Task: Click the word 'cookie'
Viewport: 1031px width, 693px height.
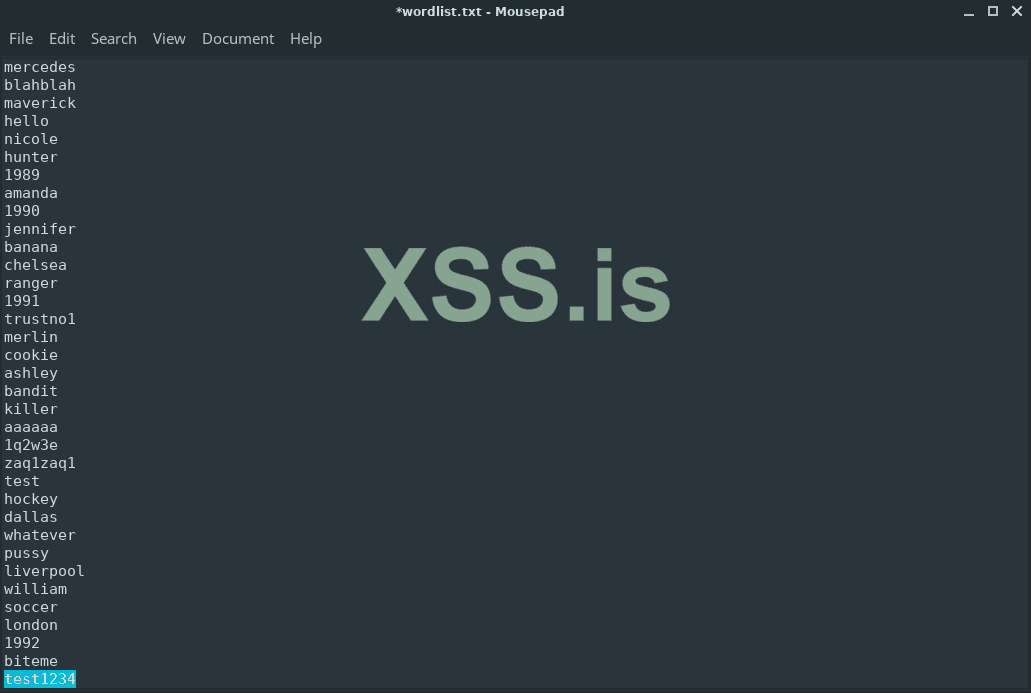Action: click(x=31, y=355)
